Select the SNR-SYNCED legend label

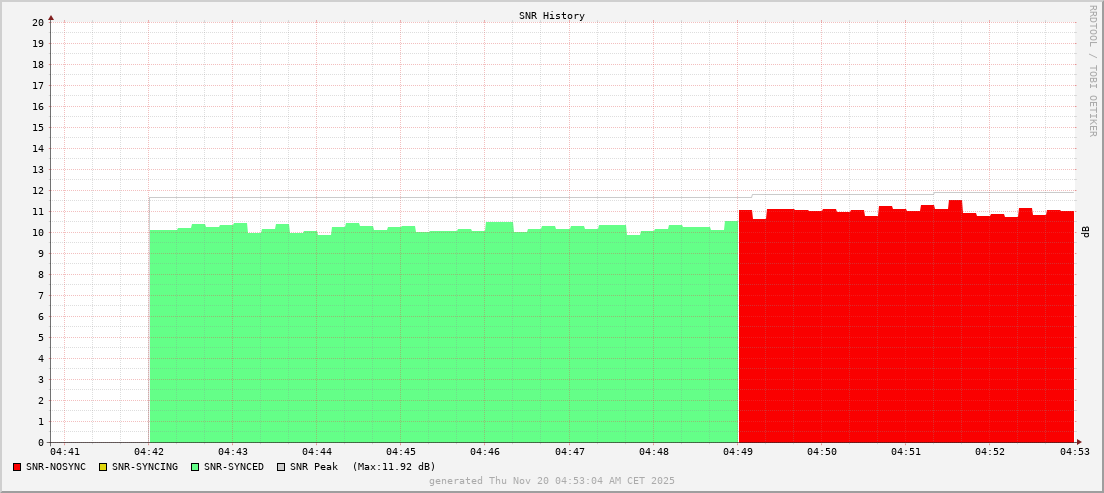click(234, 467)
